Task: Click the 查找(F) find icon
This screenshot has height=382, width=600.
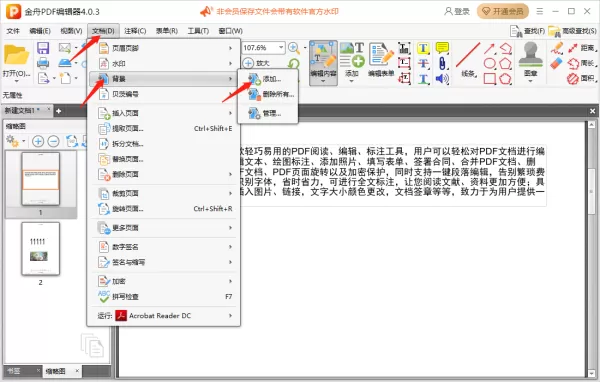Action: pos(527,31)
